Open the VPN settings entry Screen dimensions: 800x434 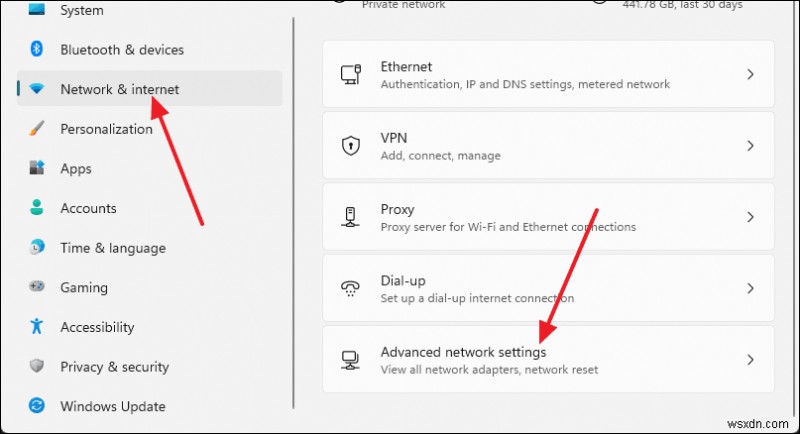point(548,145)
